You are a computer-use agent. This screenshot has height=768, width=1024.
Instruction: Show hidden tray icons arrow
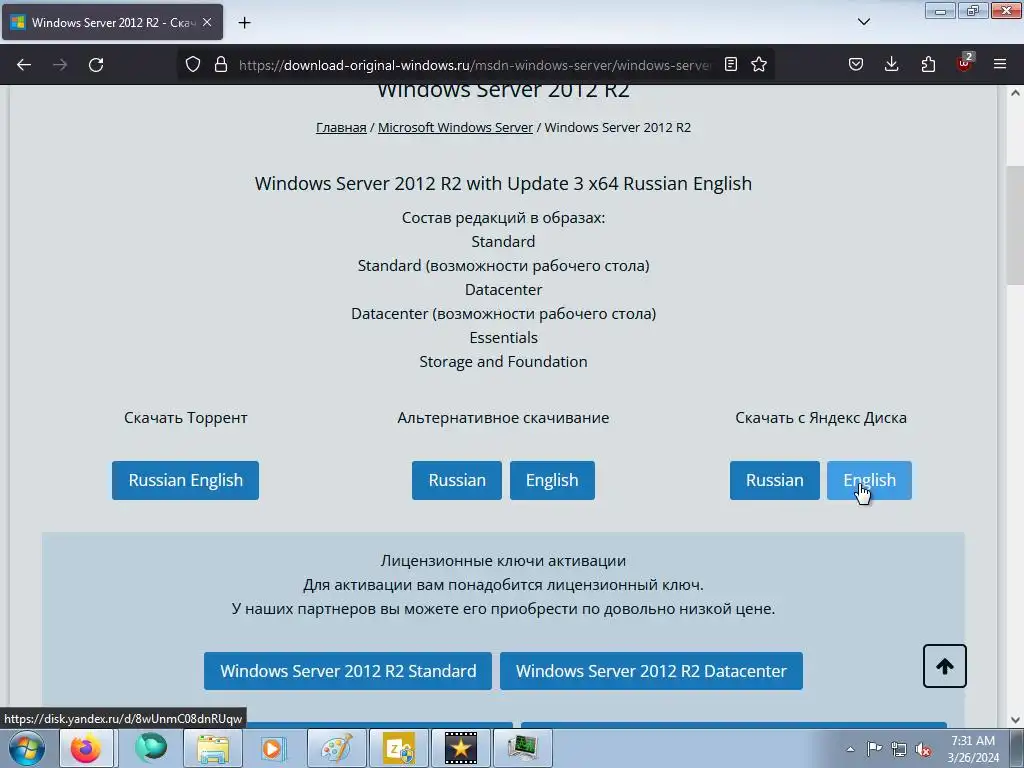click(x=850, y=749)
